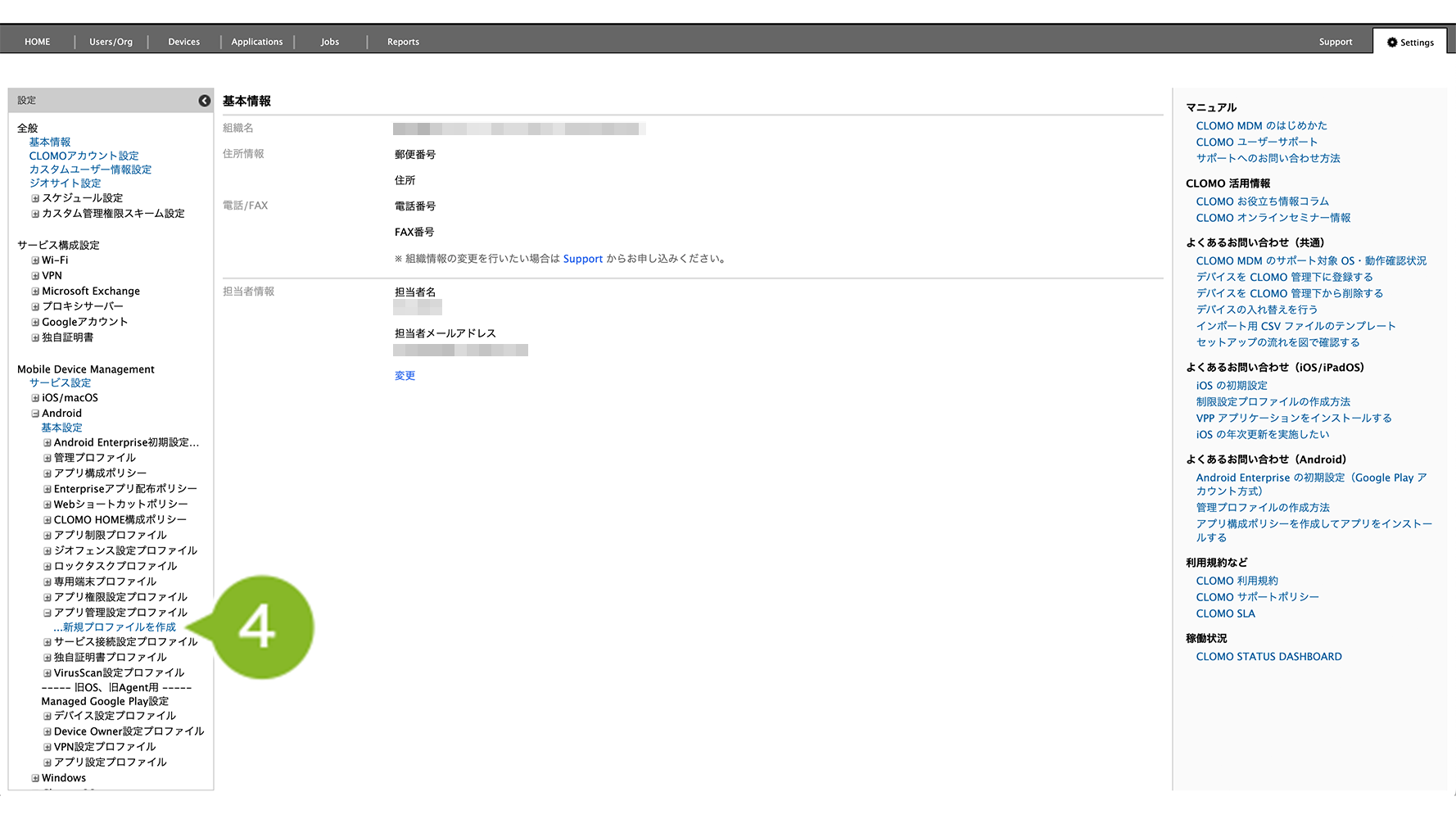Open the Support menu
The height and width of the screenshot is (819, 1456).
tap(1336, 42)
